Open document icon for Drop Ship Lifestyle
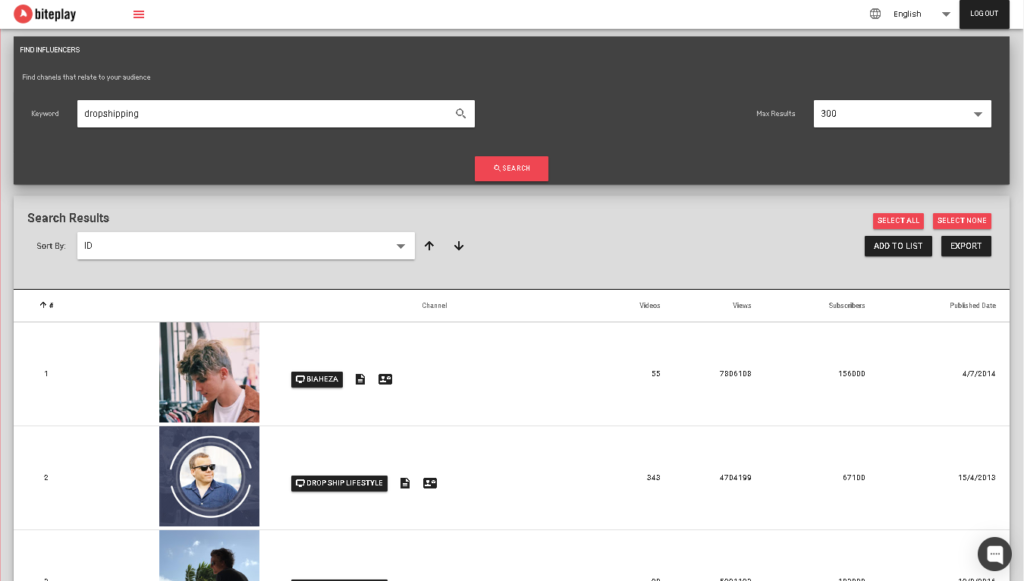Image resolution: width=1024 pixels, height=581 pixels. point(405,483)
